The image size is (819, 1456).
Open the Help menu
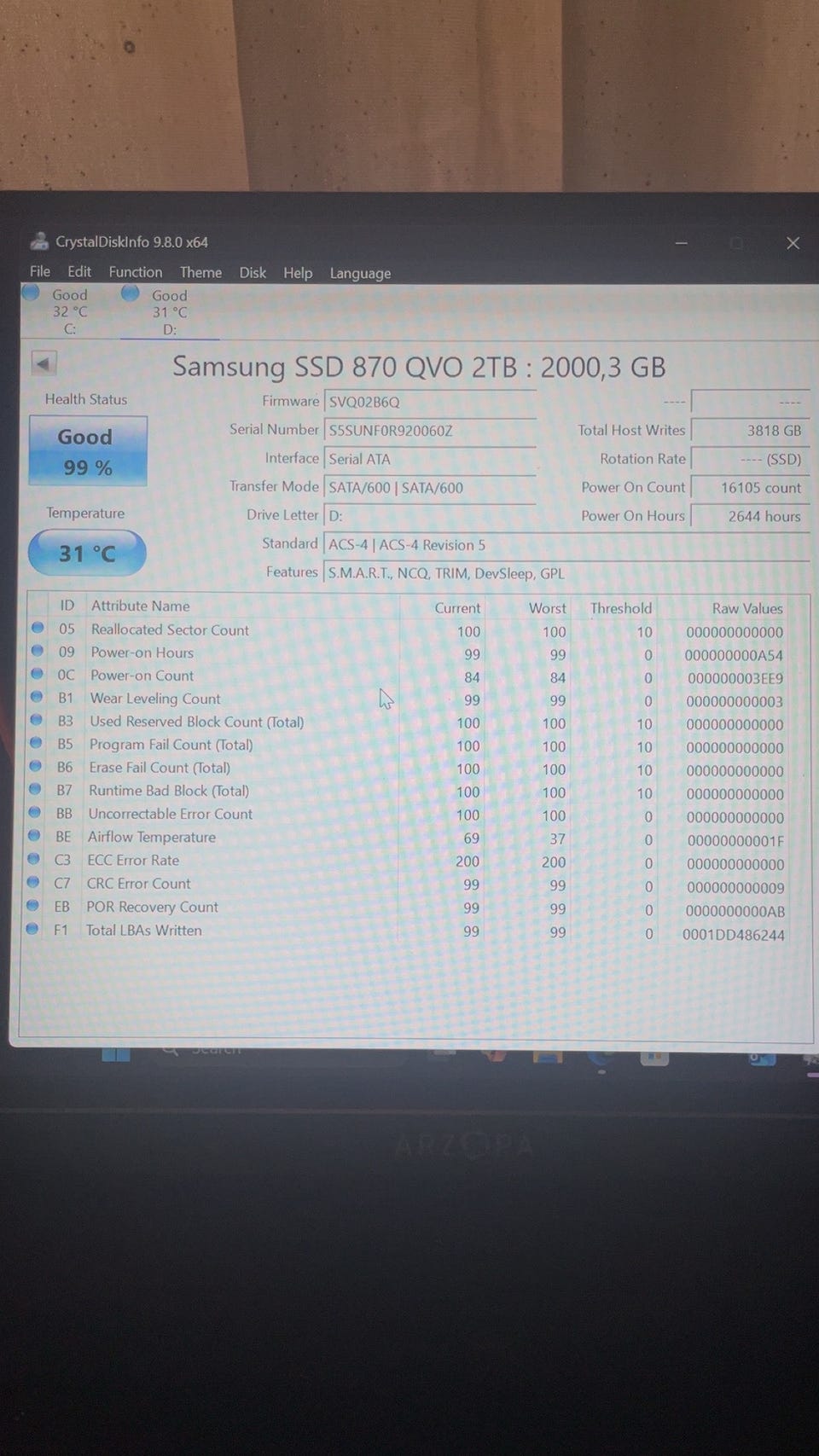point(298,273)
